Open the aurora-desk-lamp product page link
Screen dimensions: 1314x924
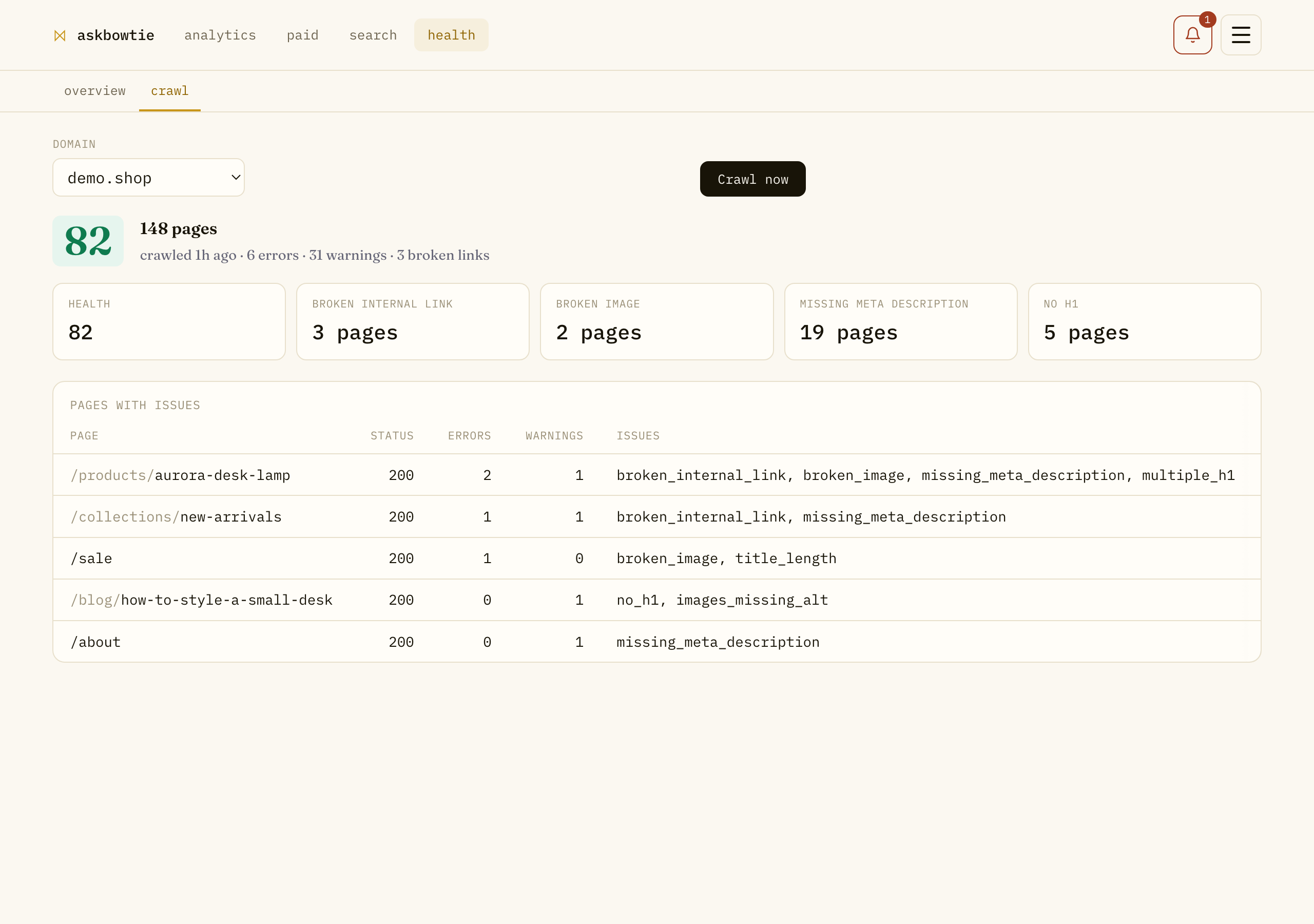click(x=180, y=475)
